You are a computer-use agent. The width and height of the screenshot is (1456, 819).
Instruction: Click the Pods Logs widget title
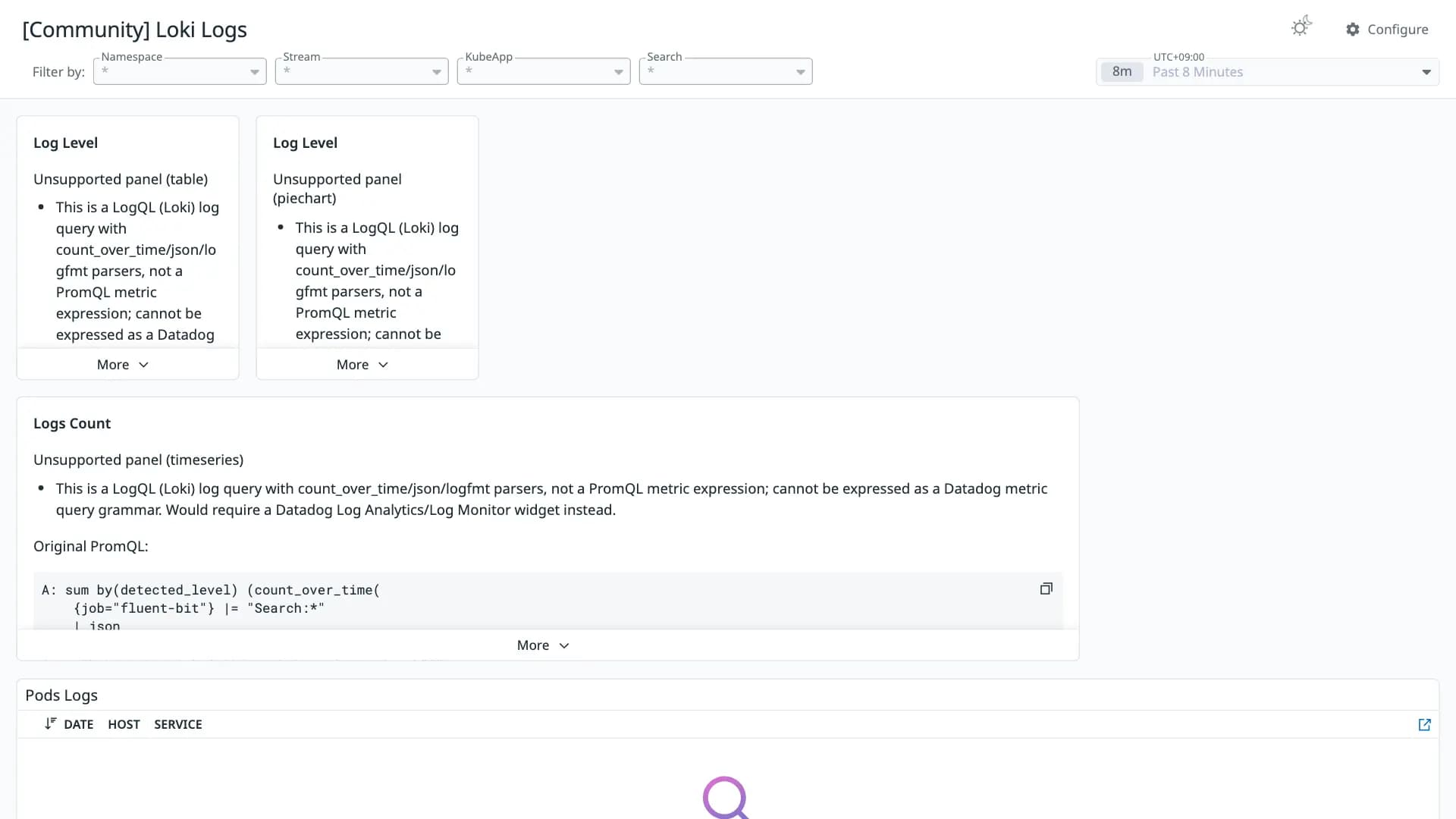tap(61, 695)
